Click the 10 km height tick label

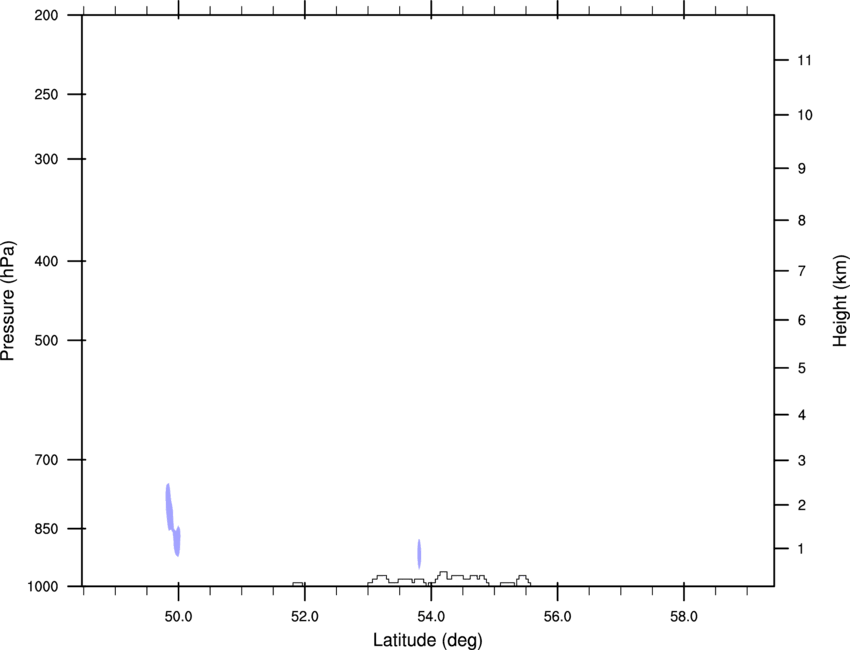tap(804, 115)
